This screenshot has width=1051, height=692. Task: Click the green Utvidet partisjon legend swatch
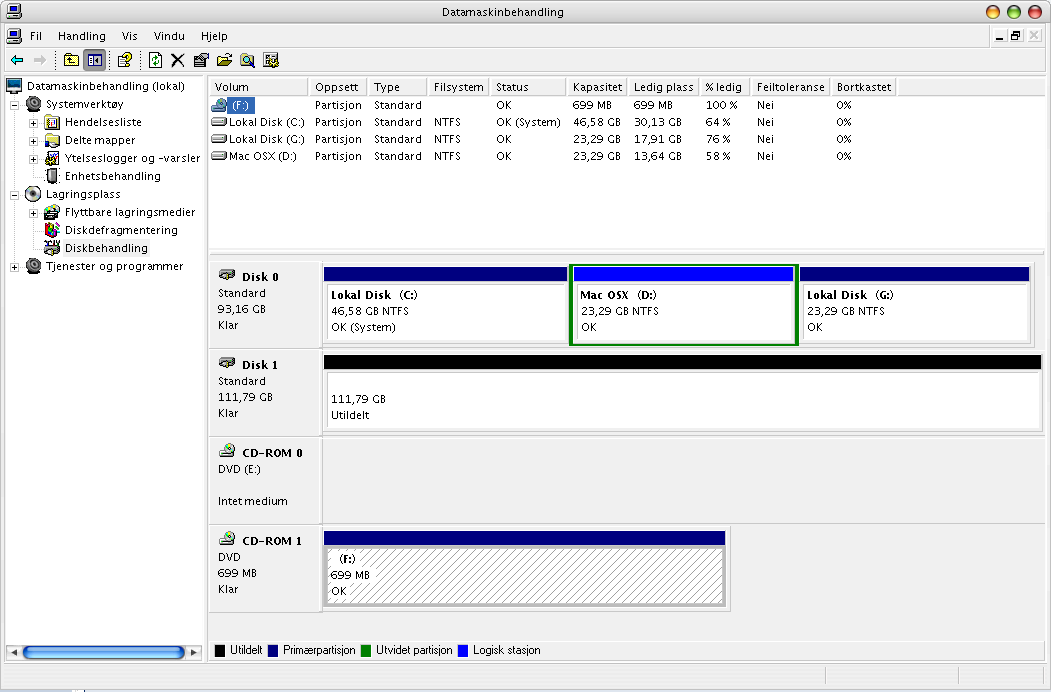[x=366, y=650]
